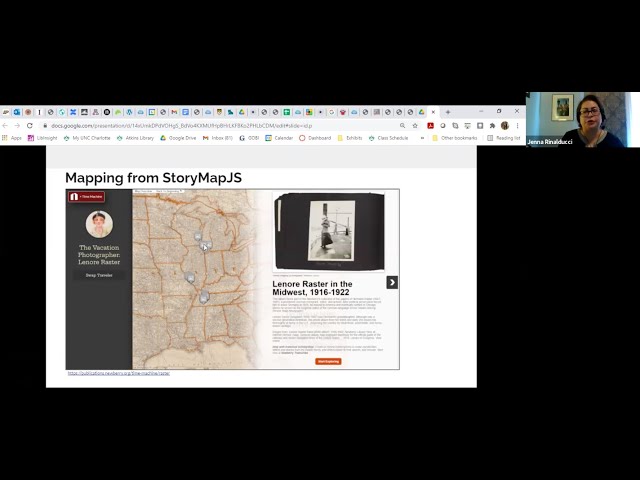Open a new tab with plus button

point(448,112)
